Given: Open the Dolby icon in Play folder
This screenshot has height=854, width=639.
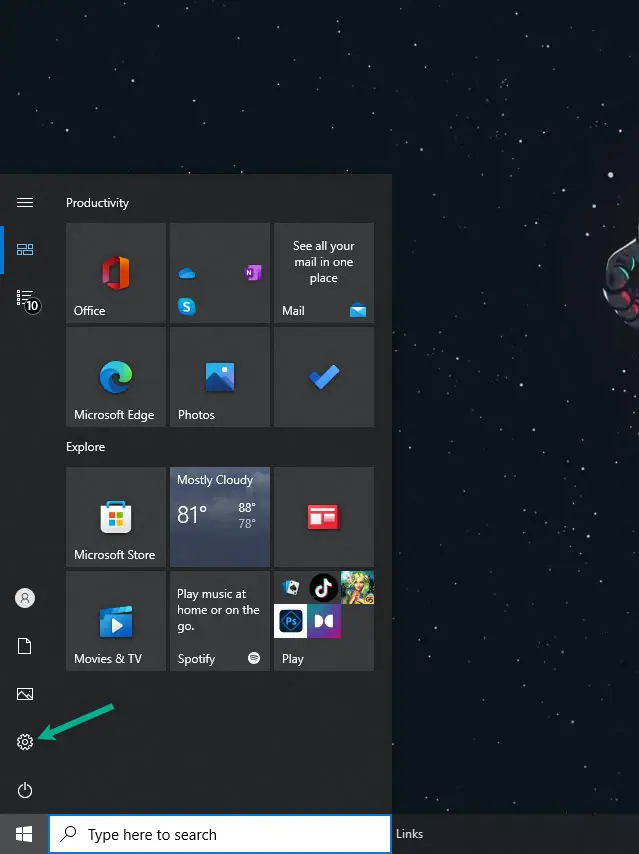Looking at the screenshot, I should point(324,621).
